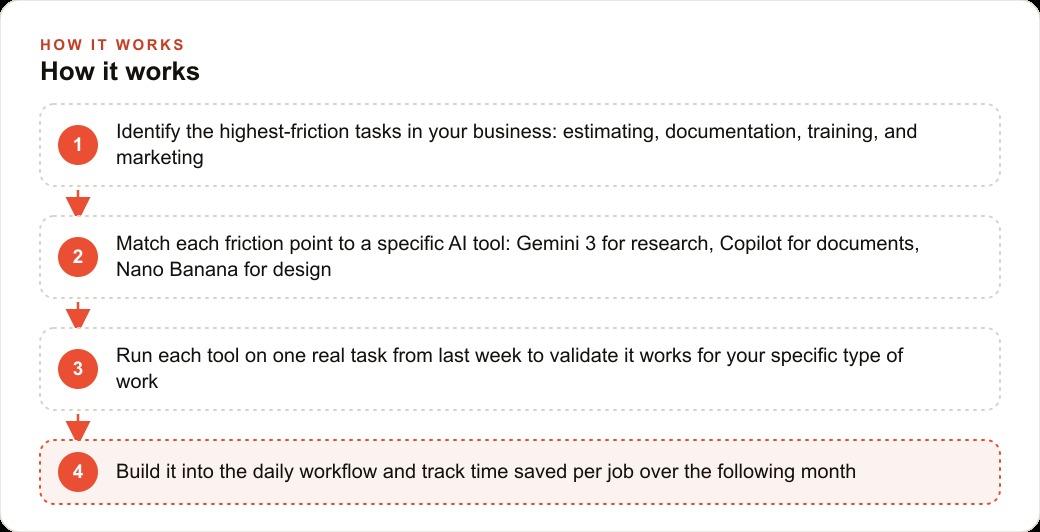Click the arrow between steps 2 and 3
Screen dimensions: 1040x532
click(78, 315)
